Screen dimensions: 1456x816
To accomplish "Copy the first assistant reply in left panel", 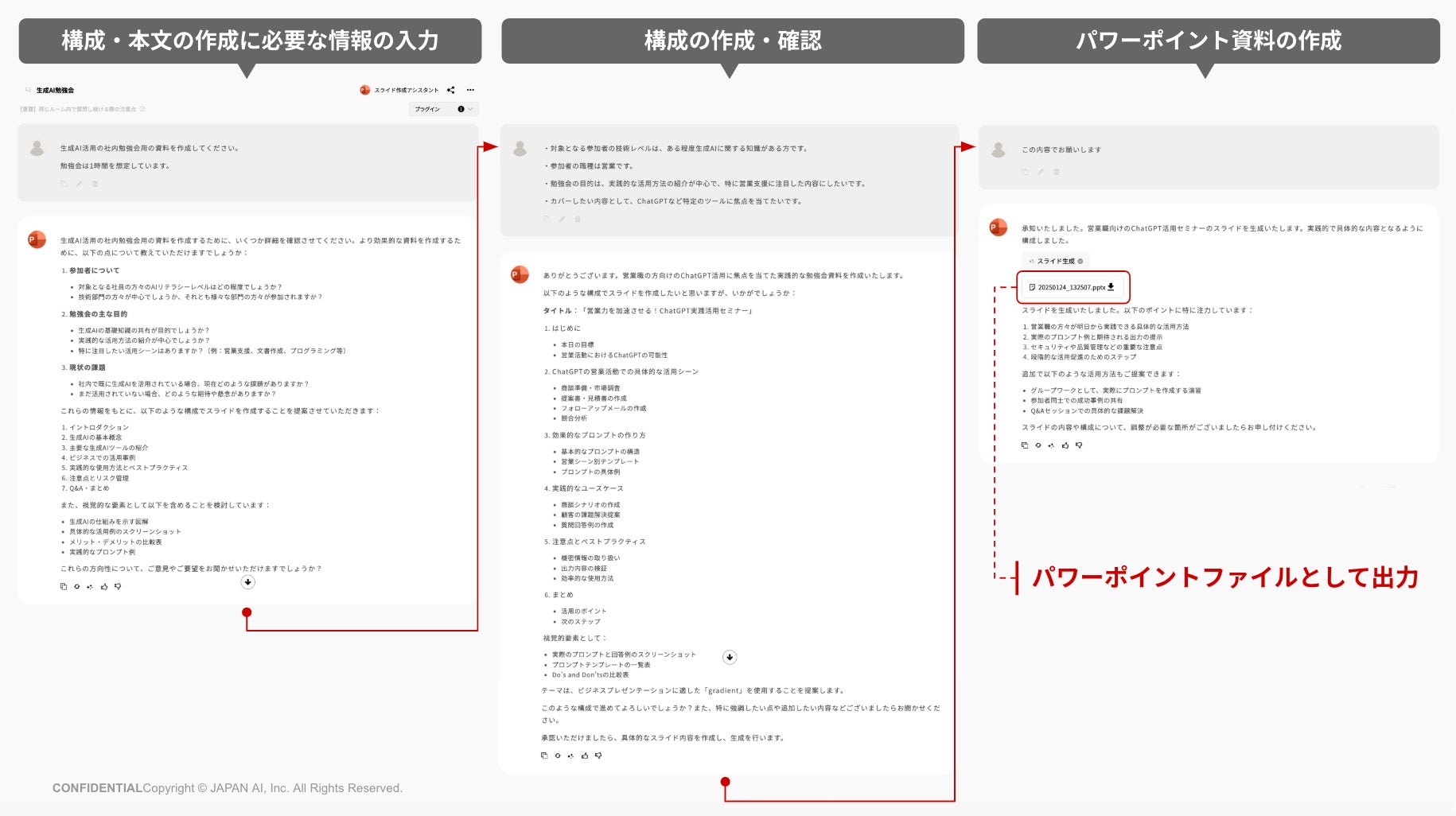I will tap(64, 587).
